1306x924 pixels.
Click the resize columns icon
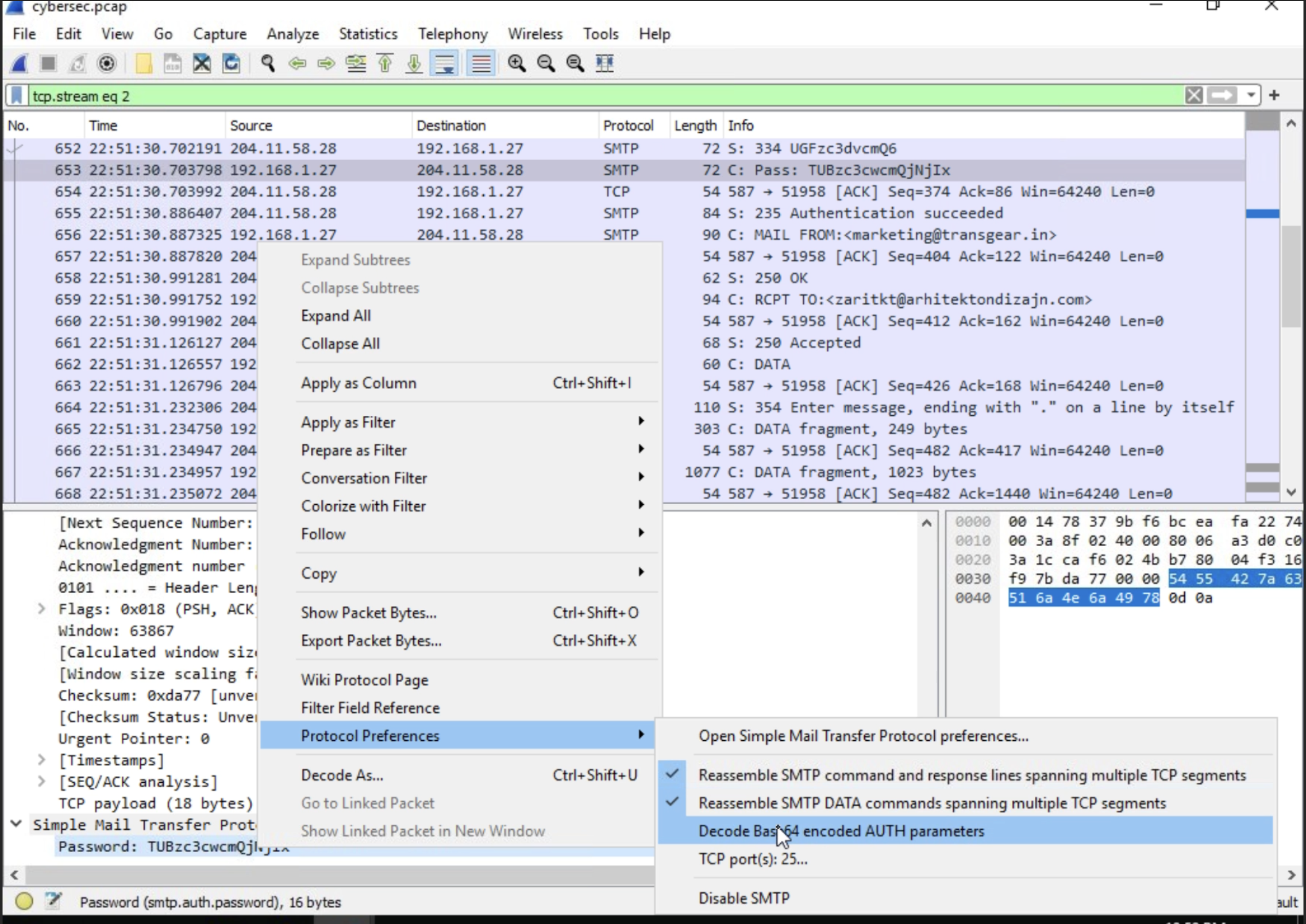tap(604, 63)
